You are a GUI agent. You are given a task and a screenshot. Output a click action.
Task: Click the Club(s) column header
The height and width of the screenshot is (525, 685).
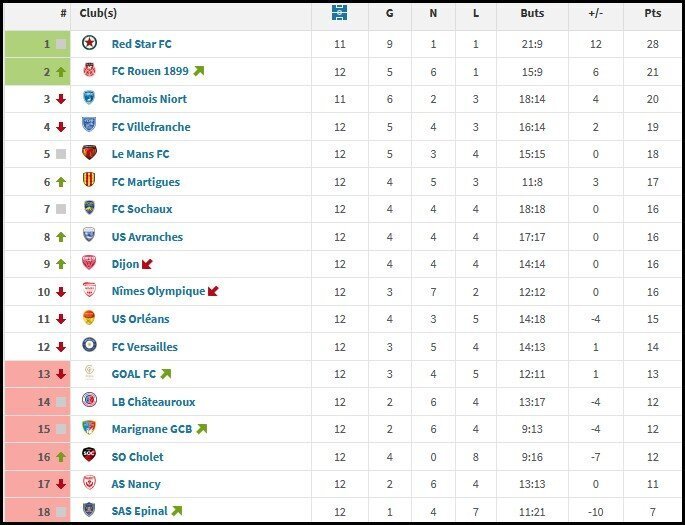pos(98,14)
